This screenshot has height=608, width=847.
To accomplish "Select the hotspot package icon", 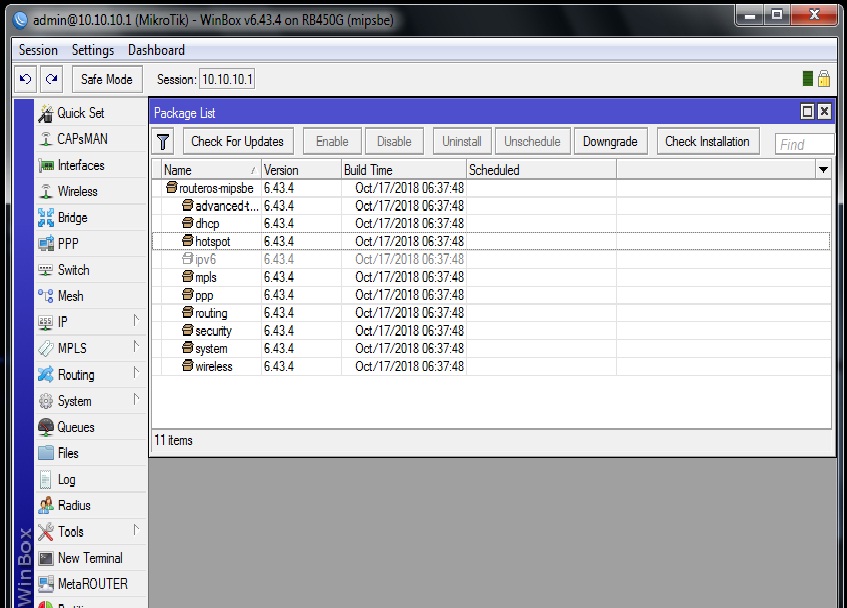I will pyautogui.click(x=187, y=240).
